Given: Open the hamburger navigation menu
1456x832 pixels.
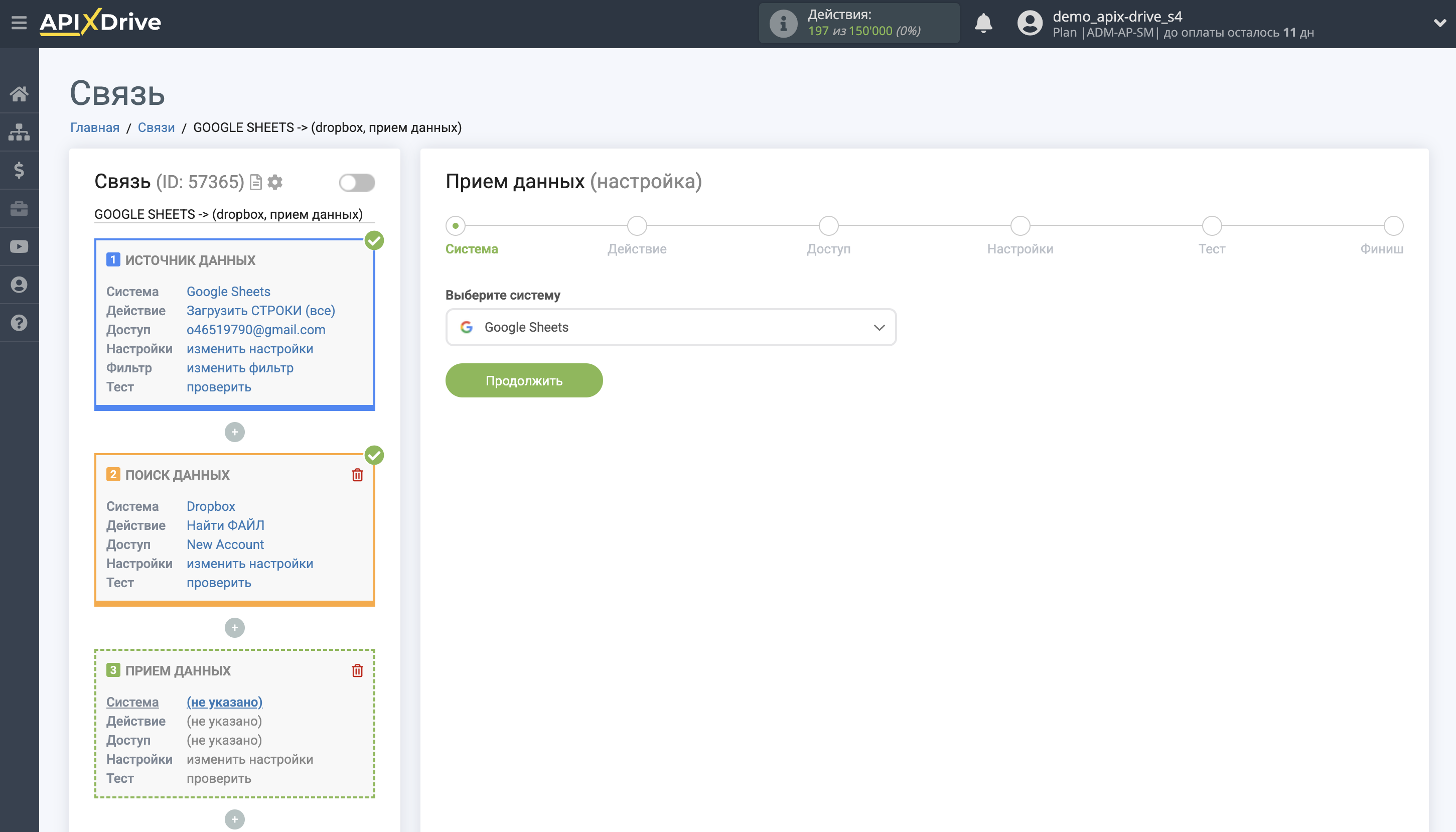Looking at the screenshot, I should [19, 21].
